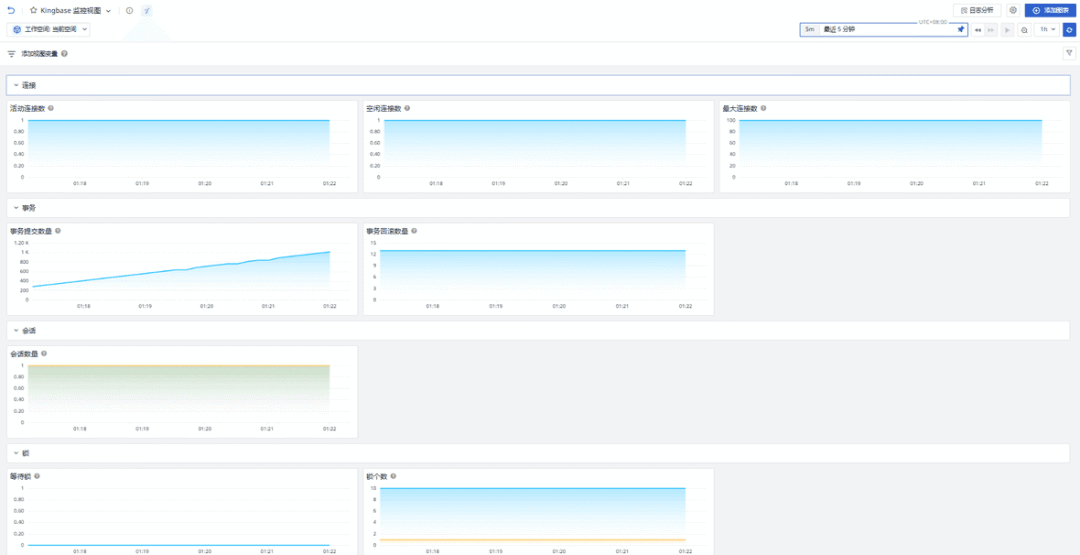Image resolution: width=1080 pixels, height=555 pixels.
Task: Toggle the pin icon in time range box
Action: [961, 30]
